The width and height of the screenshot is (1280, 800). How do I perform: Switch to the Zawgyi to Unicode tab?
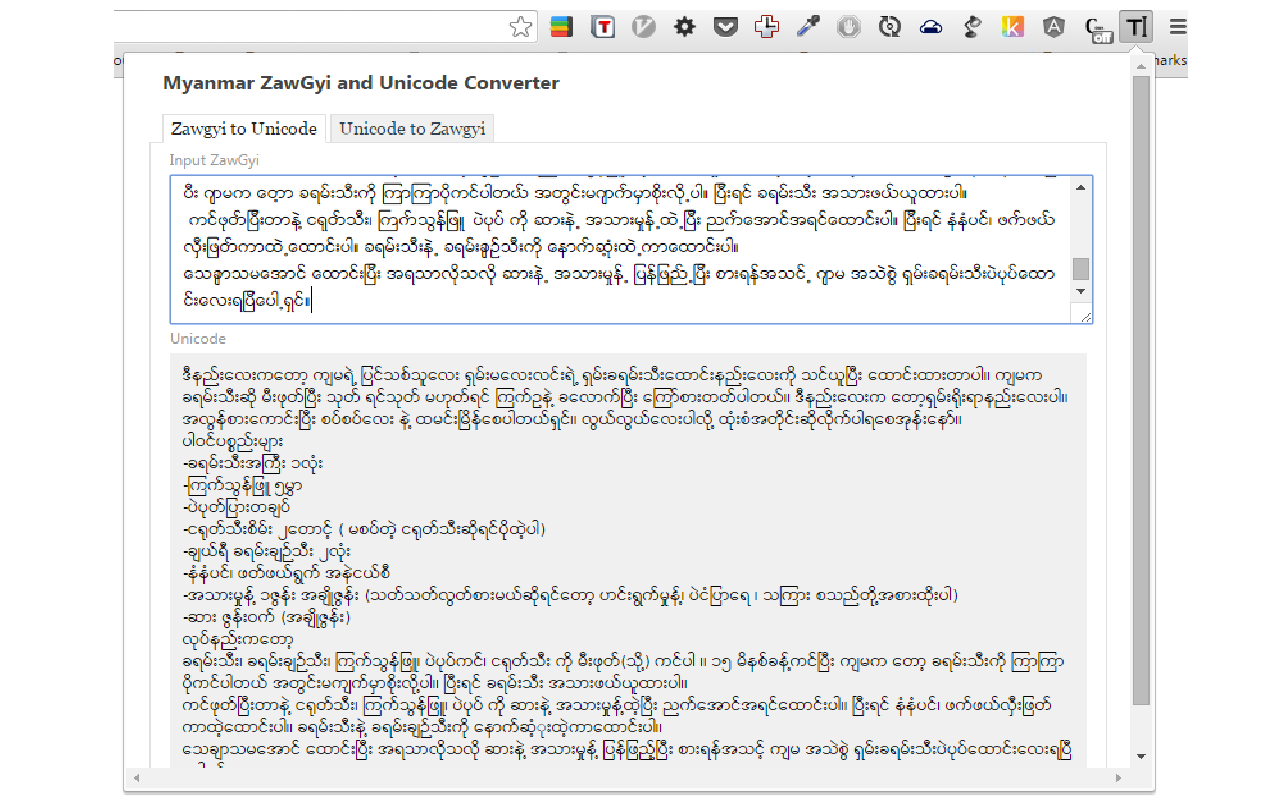tap(244, 128)
